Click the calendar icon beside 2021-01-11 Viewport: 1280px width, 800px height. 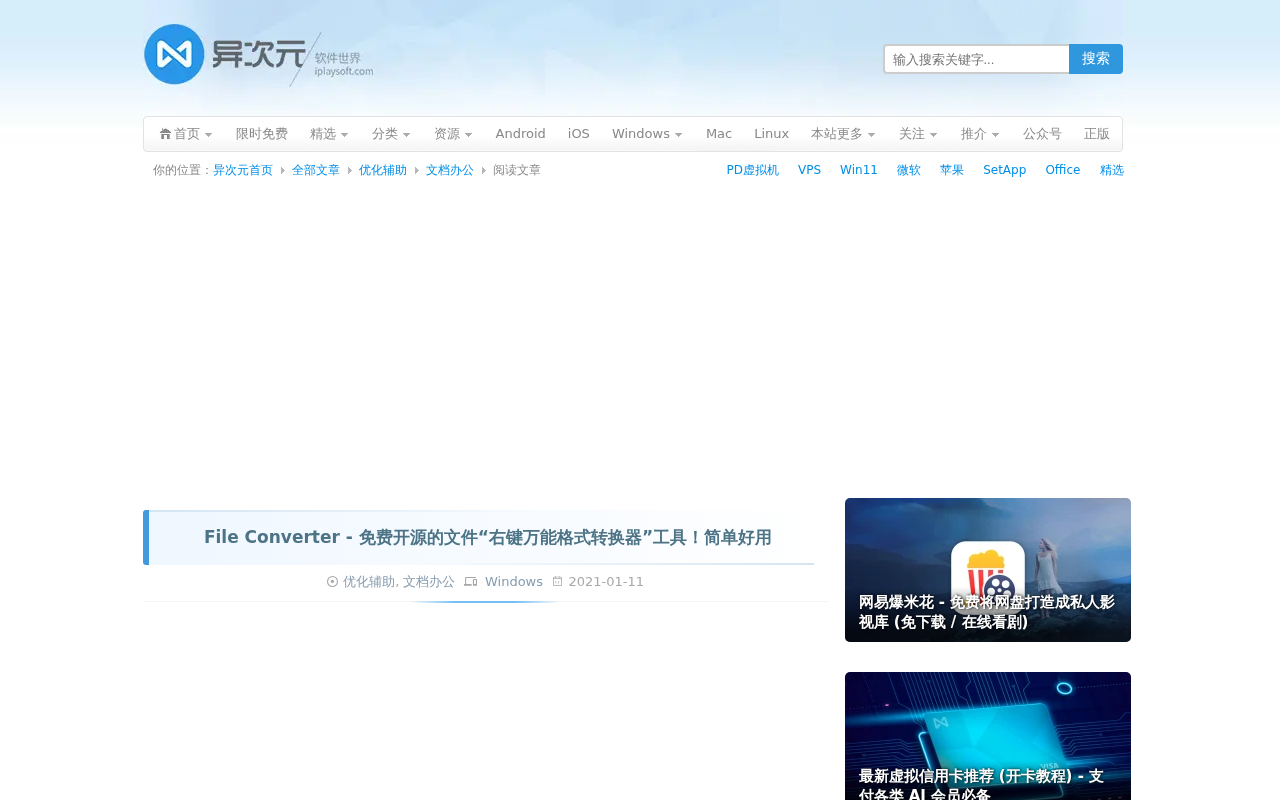pos(558,582)
